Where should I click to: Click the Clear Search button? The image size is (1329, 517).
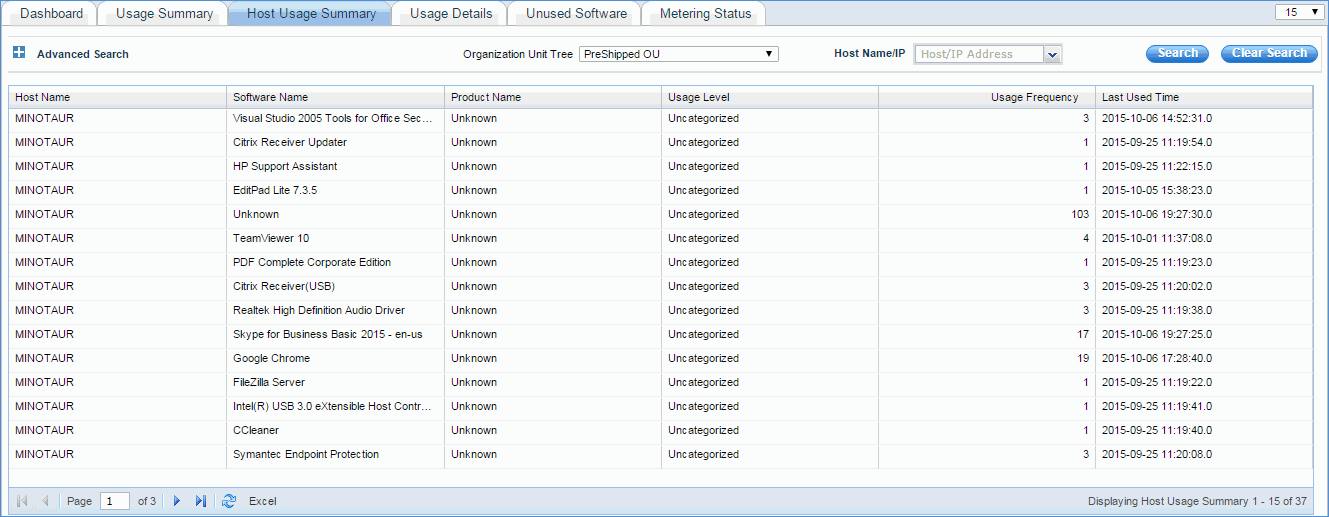tap(1269, 54)
